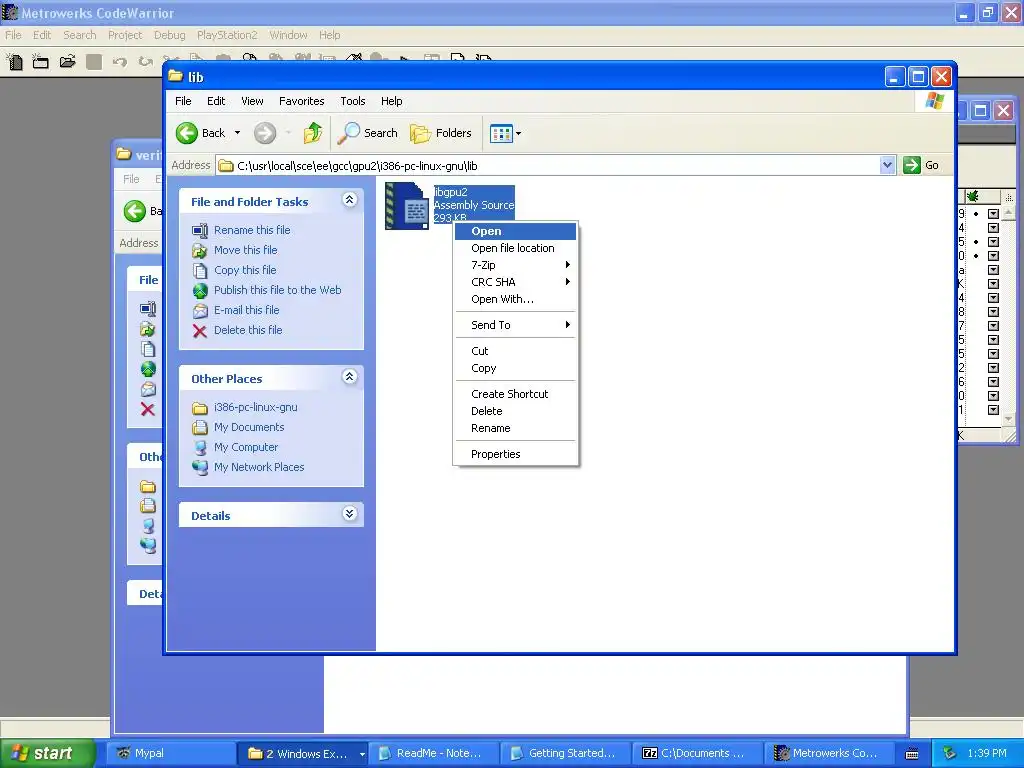Expand the 7-Zip submenu

(x=515, y=265)
